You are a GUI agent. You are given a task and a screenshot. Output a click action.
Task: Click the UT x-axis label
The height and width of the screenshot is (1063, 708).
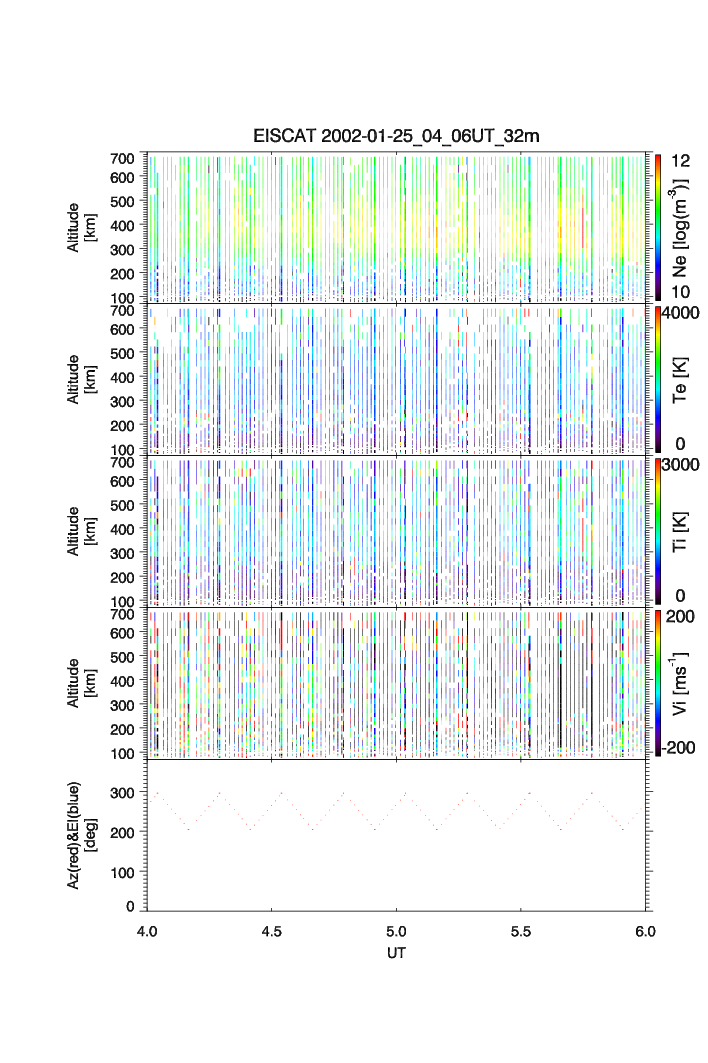396,953
